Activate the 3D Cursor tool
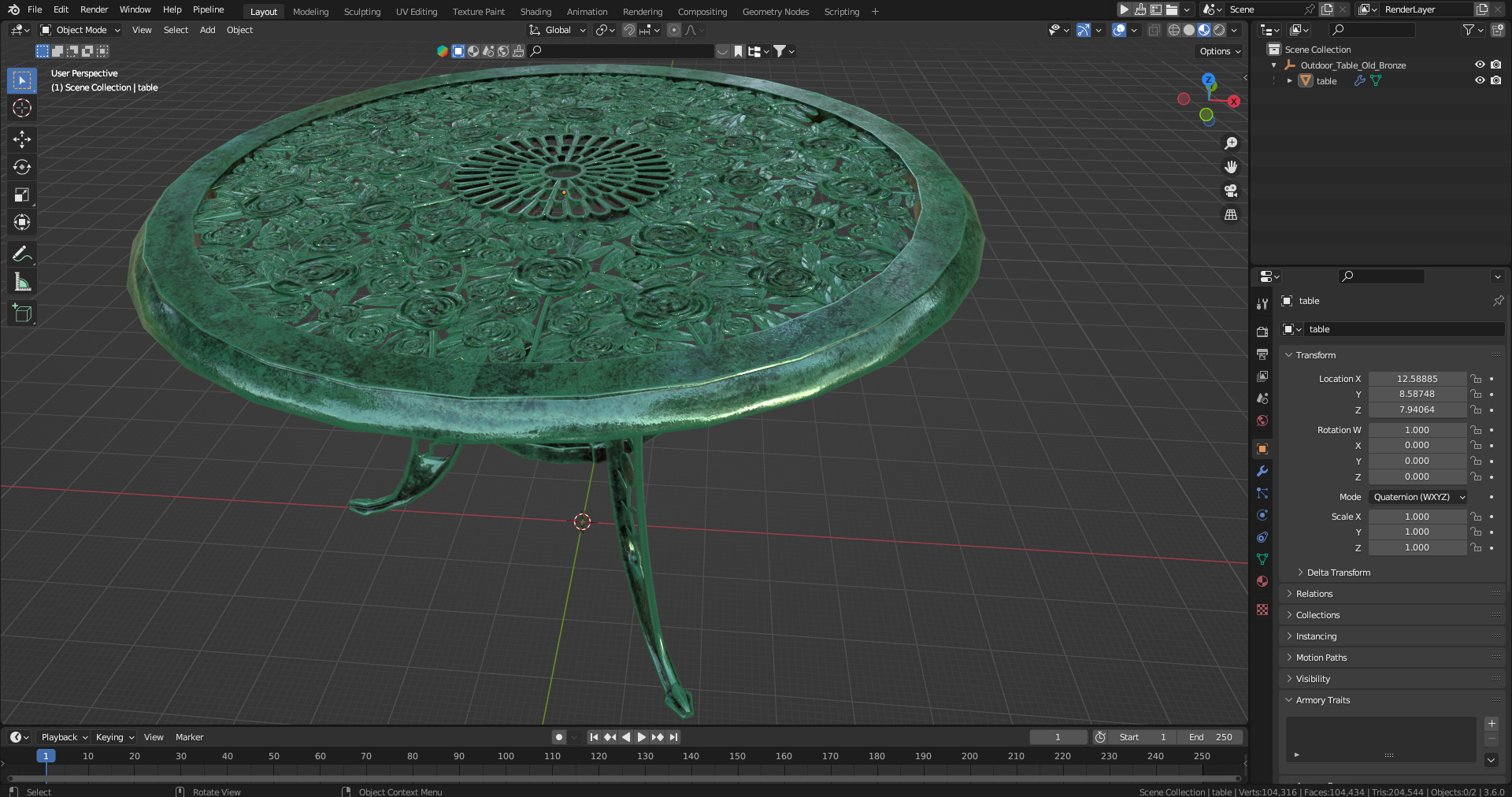This screenshot has height=797, width=1512. [22, 108]
